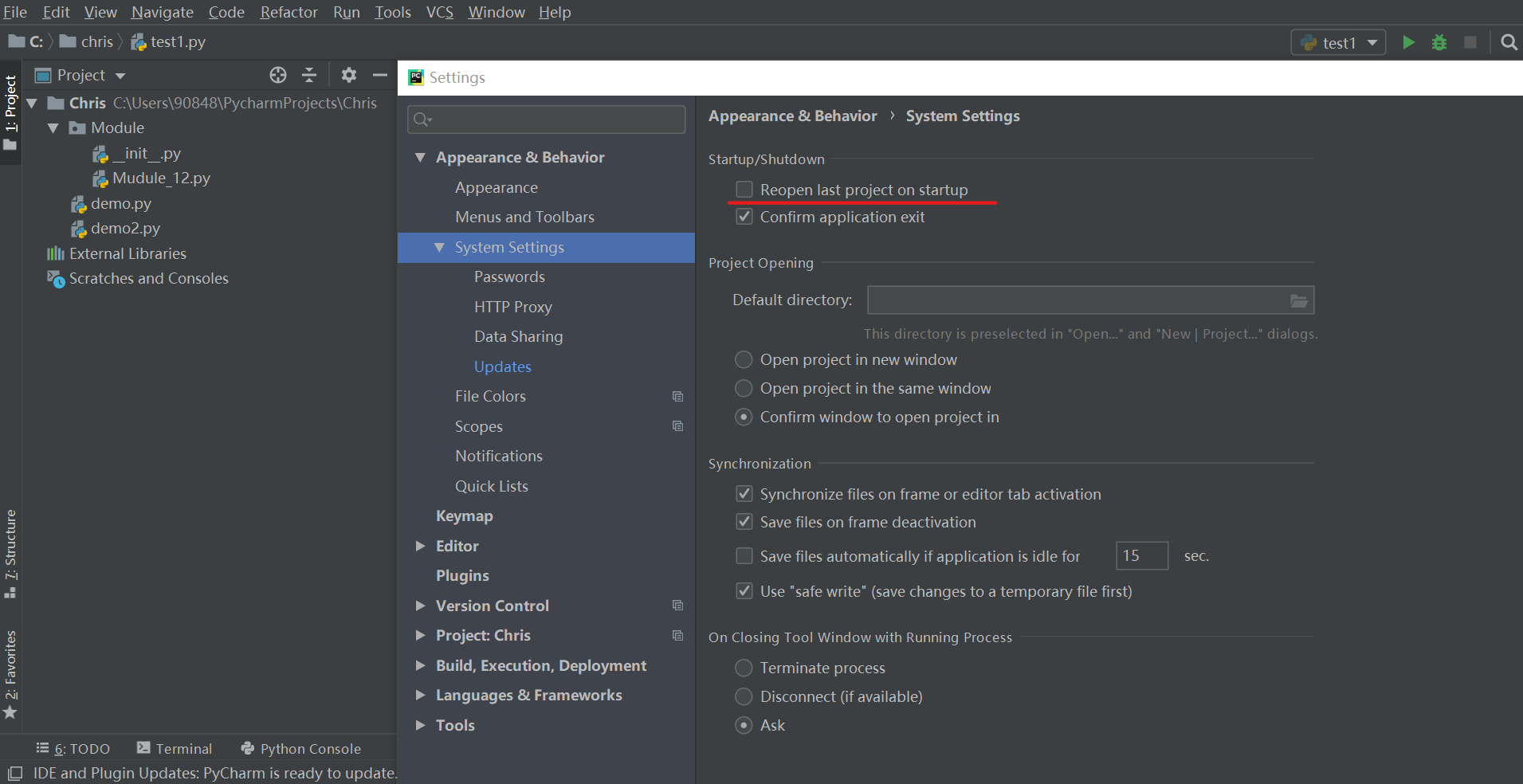This screenshot has width=1523, height=784.
Task: Click the project-level icon beside Version Control
Action: point(677,606)
